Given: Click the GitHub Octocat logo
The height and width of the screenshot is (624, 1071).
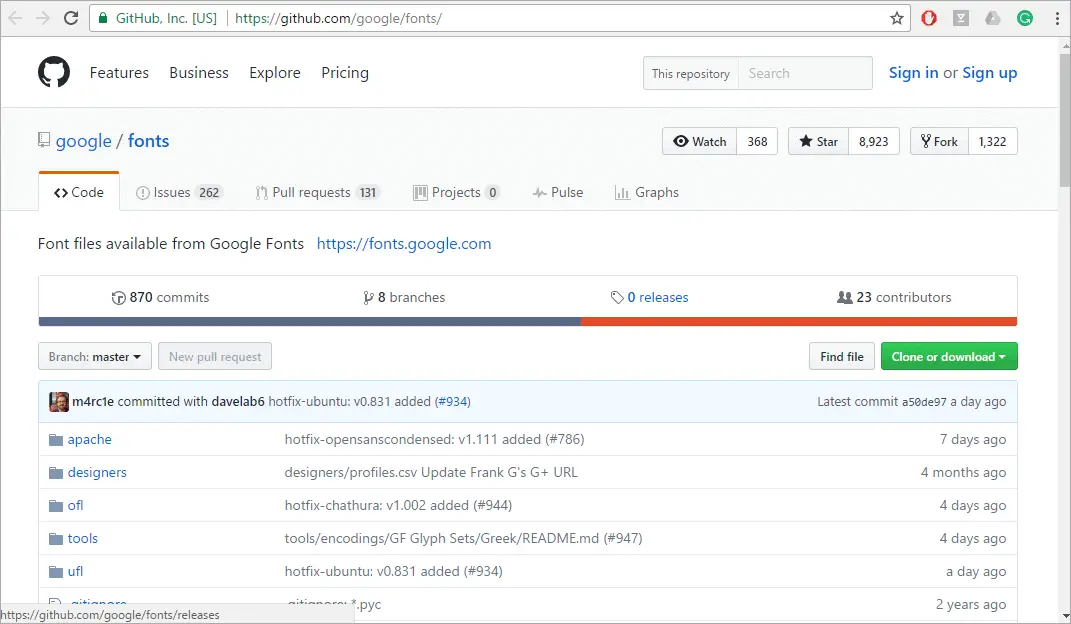Looking at the screenshot, I should 54,72.
